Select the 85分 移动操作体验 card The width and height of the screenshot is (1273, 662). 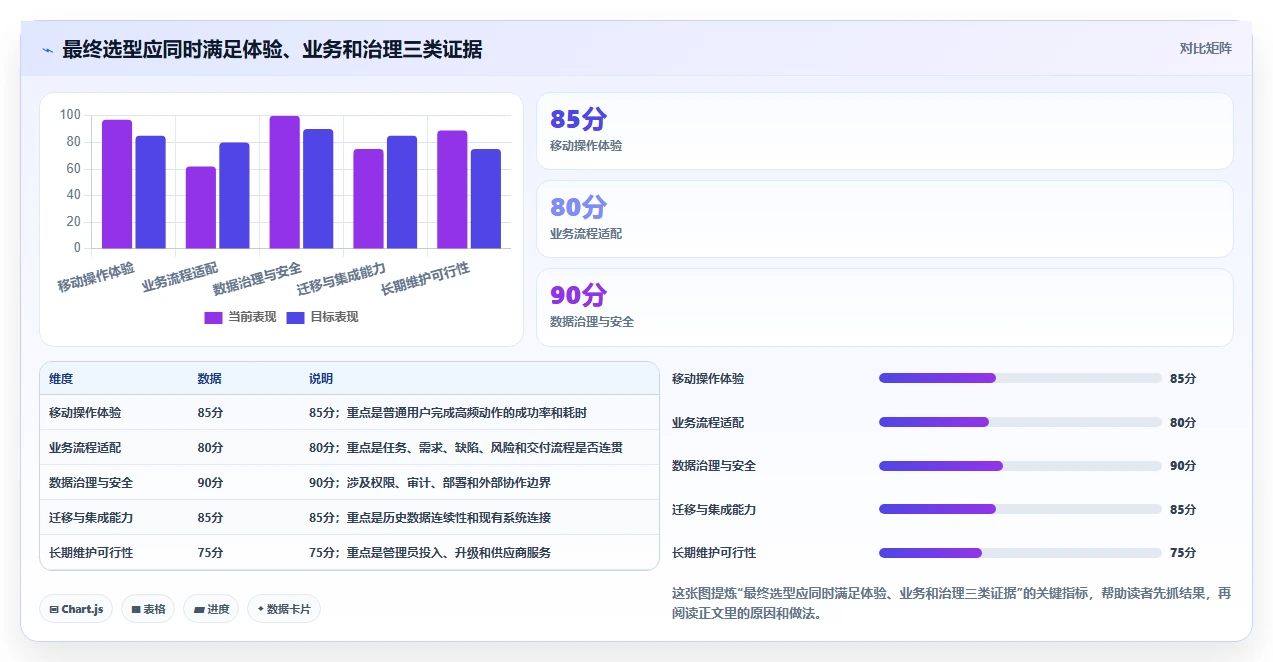[884, 131]
